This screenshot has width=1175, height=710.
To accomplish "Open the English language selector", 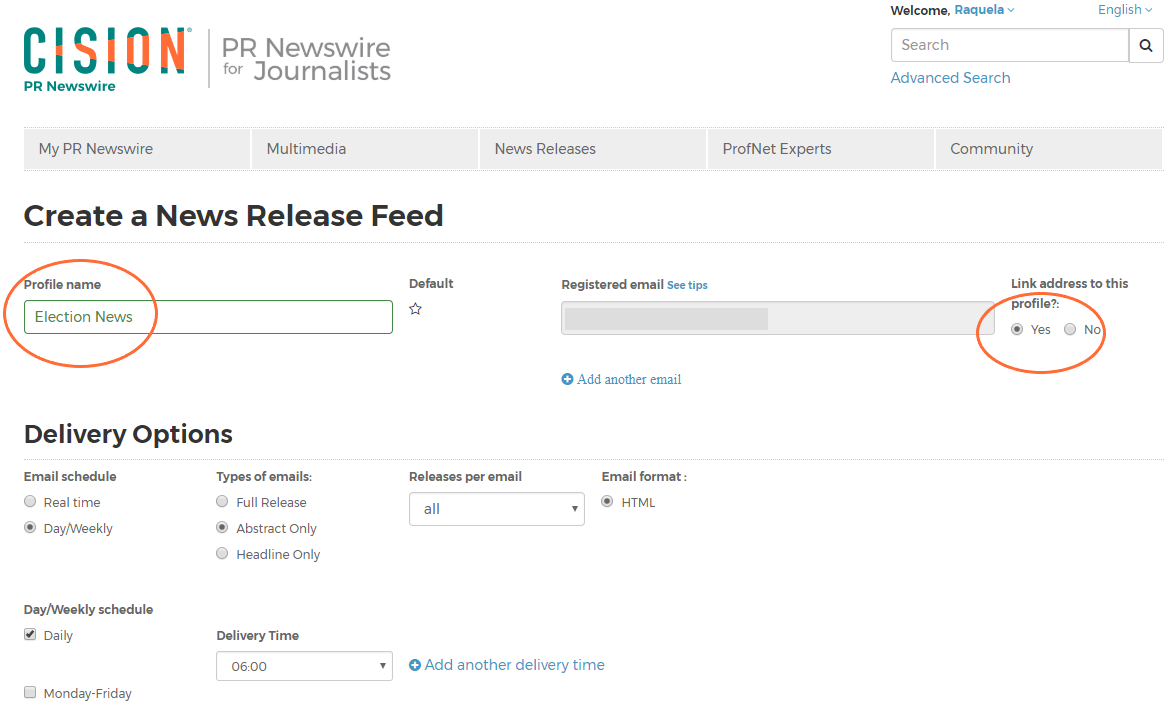I will coord(1125,10).
